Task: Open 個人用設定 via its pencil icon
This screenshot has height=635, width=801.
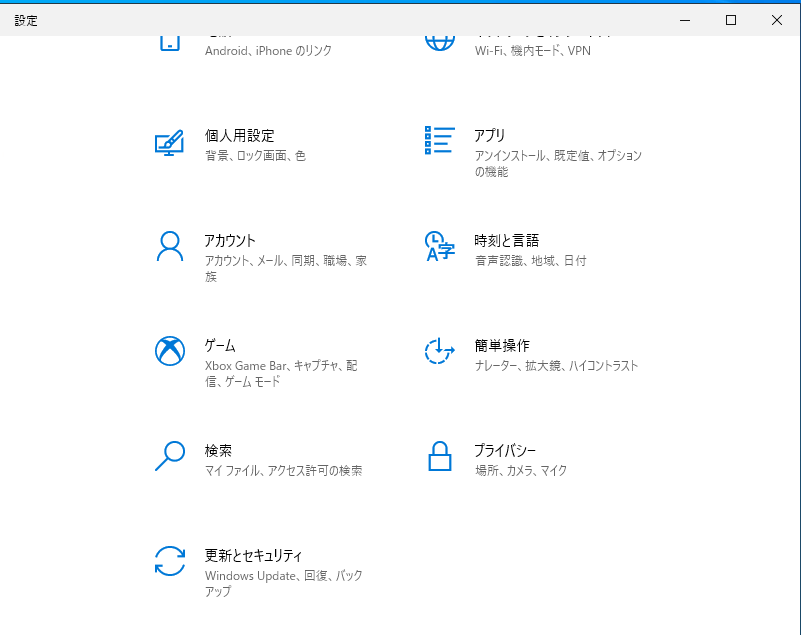Action: 170,143
